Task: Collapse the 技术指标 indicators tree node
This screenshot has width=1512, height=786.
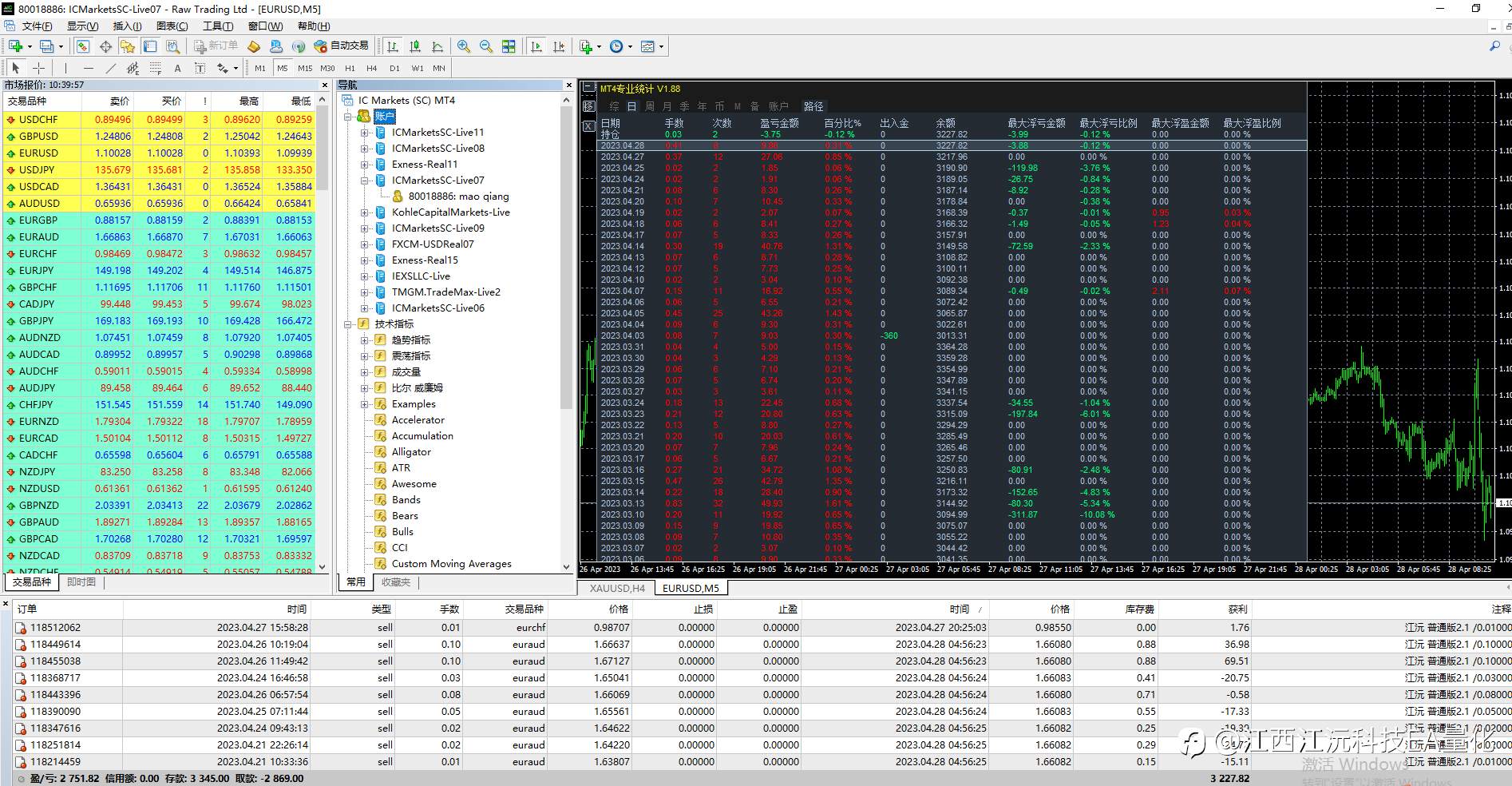Action: pyautogui.click(x=348, y=324)
